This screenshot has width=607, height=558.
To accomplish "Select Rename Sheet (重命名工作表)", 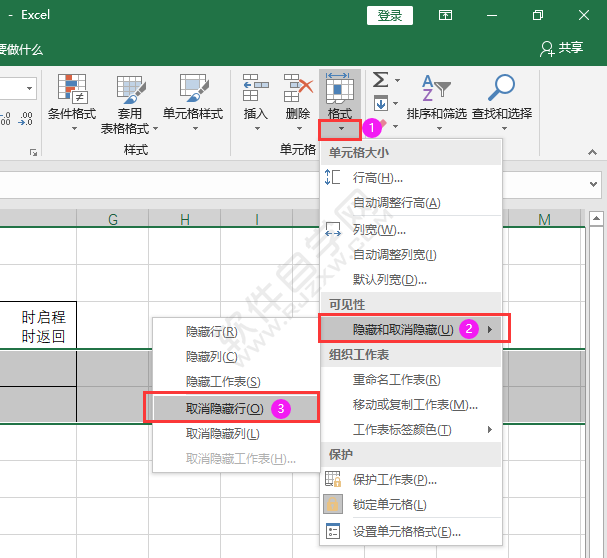I will (411, 380).
